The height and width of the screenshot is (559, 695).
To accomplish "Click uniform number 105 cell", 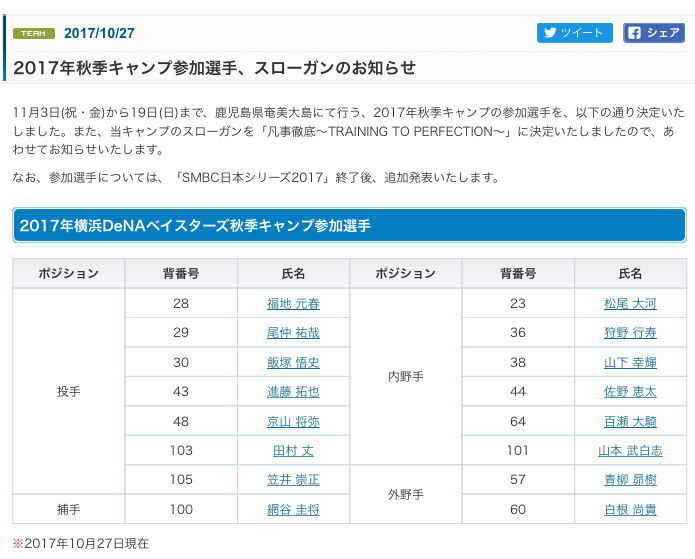I will coord(181,480).
